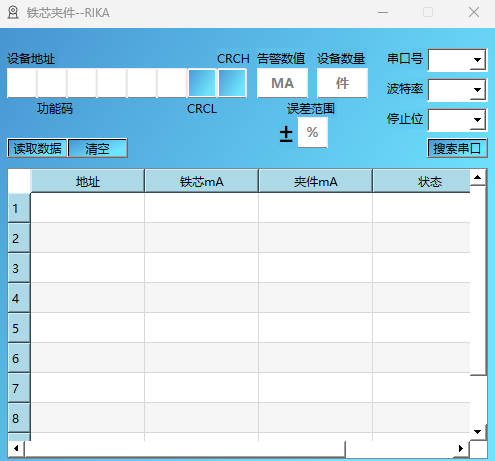Select row header 4
495x461 pixels.
[x=19, y=298]
